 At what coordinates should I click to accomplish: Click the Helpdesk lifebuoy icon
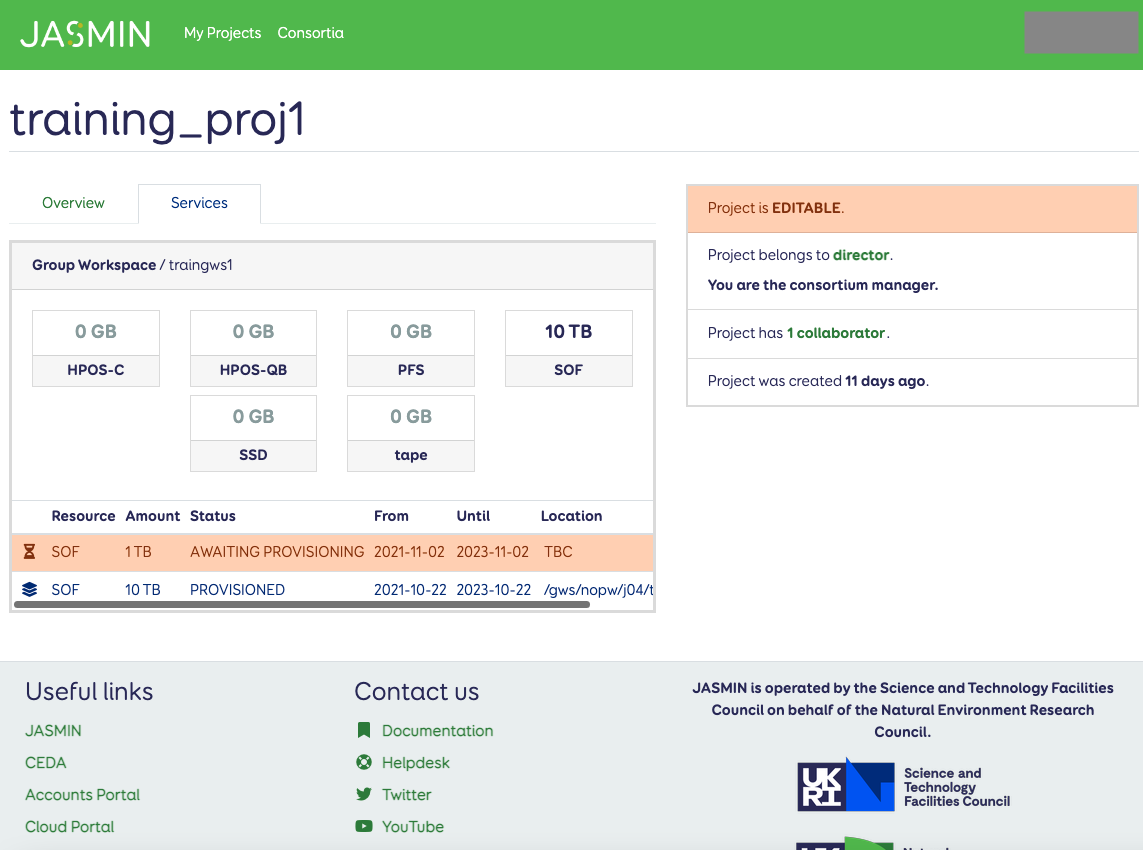[364, 762]
